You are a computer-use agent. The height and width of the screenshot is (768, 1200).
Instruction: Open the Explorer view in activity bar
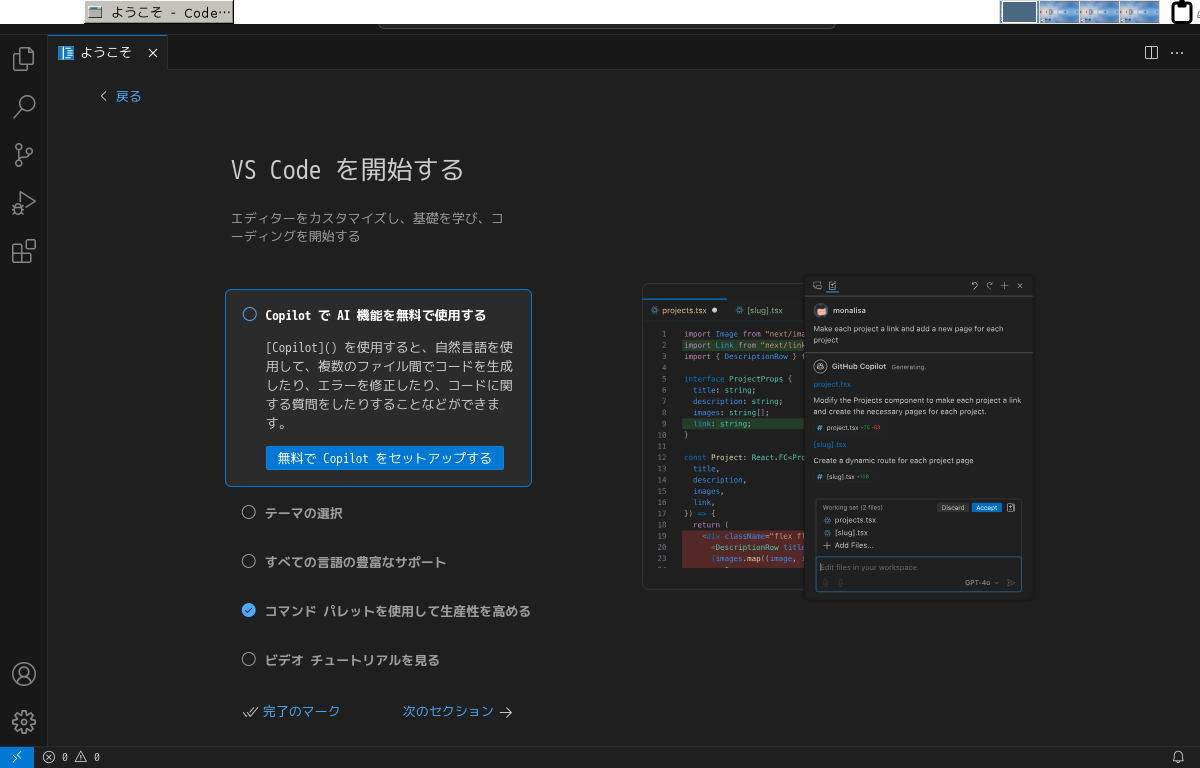[24, 59]
